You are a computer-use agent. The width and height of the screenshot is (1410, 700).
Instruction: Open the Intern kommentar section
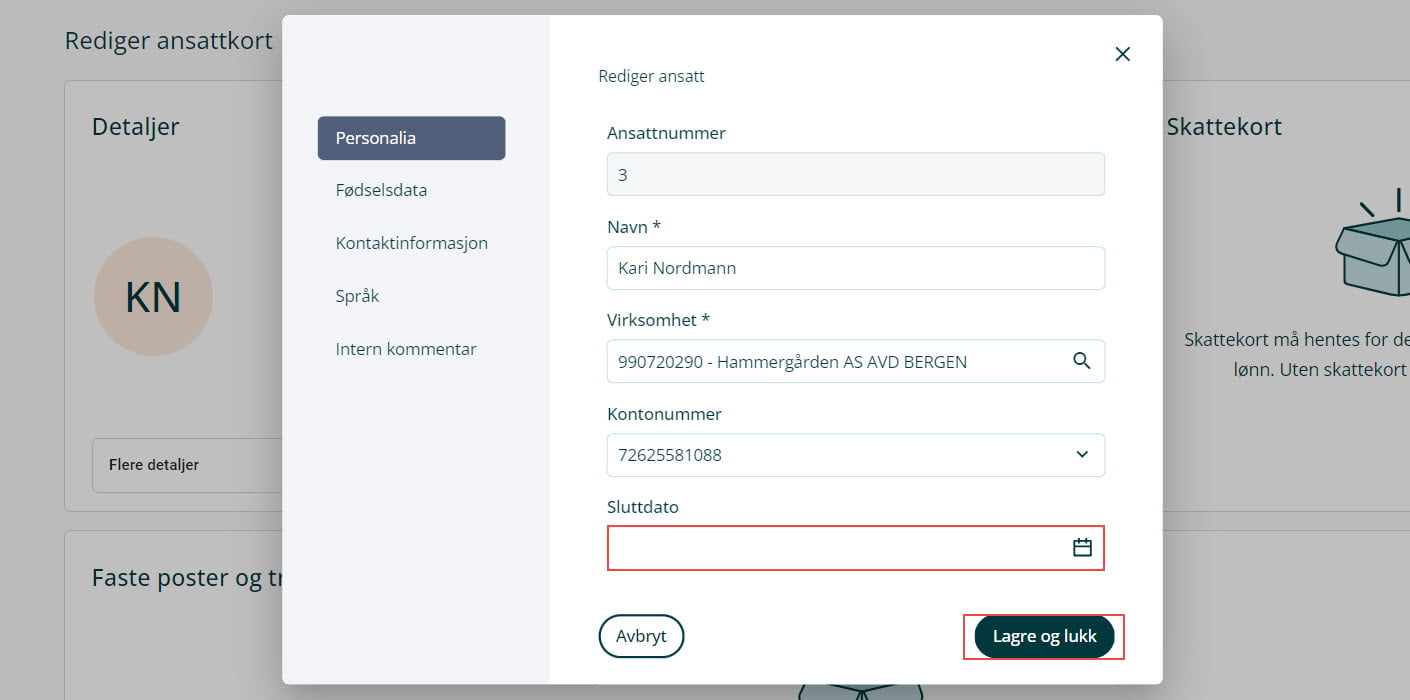click(405, 350)
